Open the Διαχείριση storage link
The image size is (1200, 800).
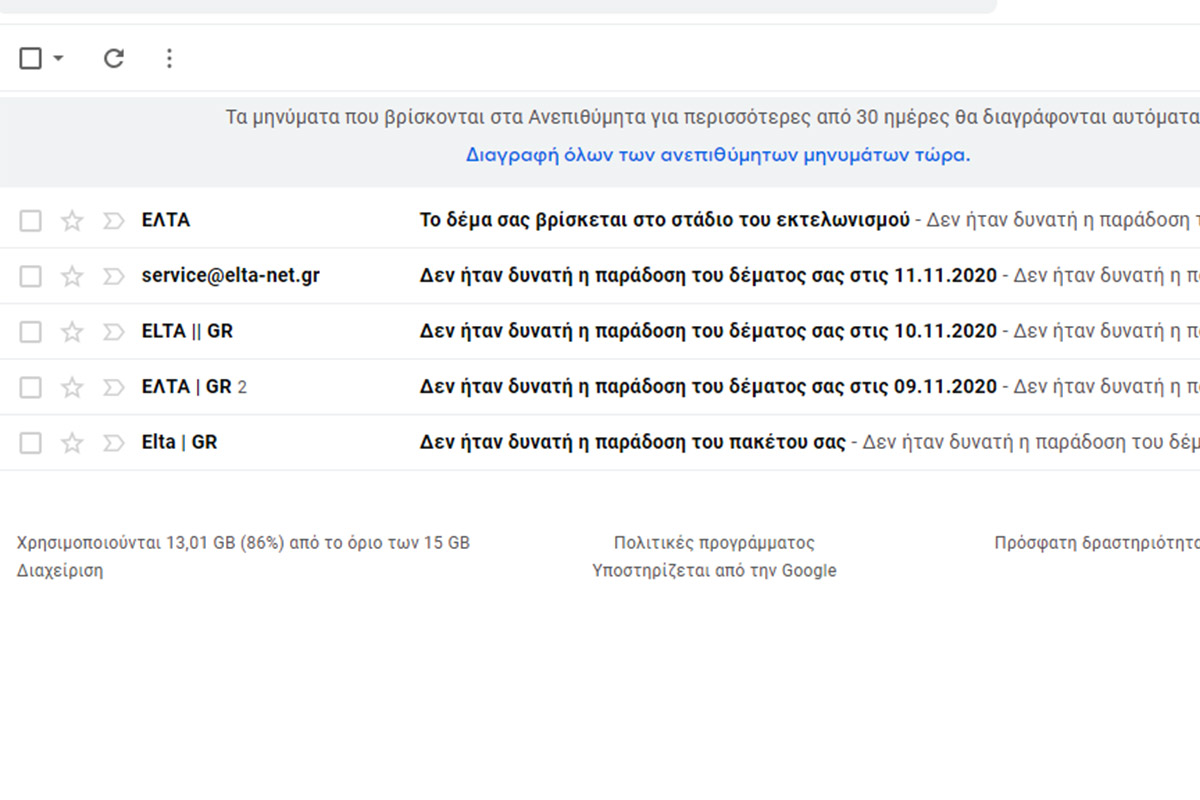(60, 571)
